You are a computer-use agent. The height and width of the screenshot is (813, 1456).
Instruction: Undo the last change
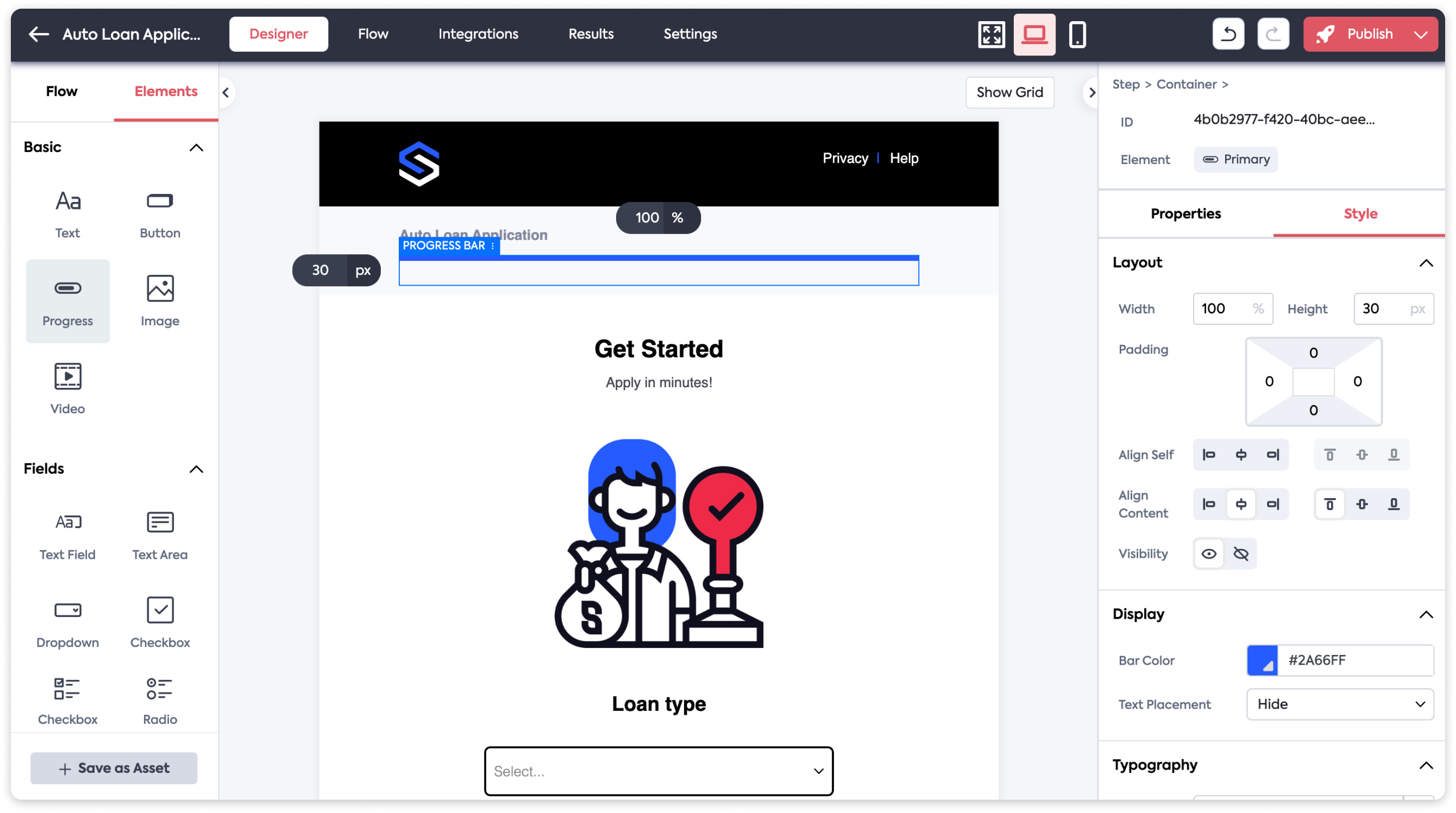(x=1228, y=34)
